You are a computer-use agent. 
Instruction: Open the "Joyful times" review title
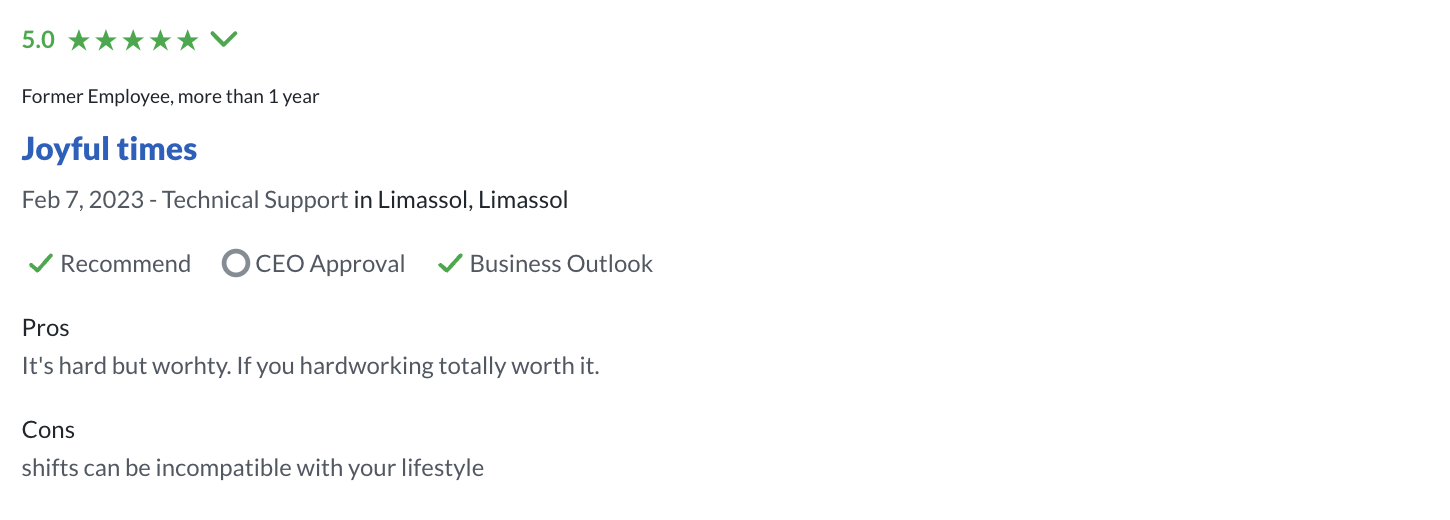(109, 149)
